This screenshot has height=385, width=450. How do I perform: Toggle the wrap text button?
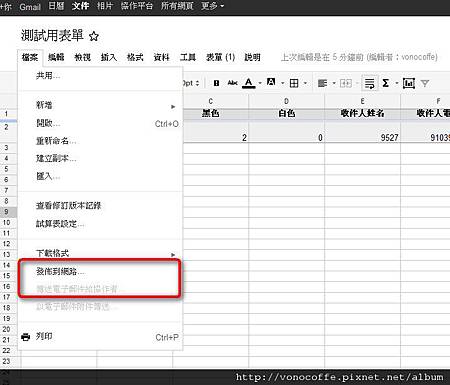pos(369,83)
